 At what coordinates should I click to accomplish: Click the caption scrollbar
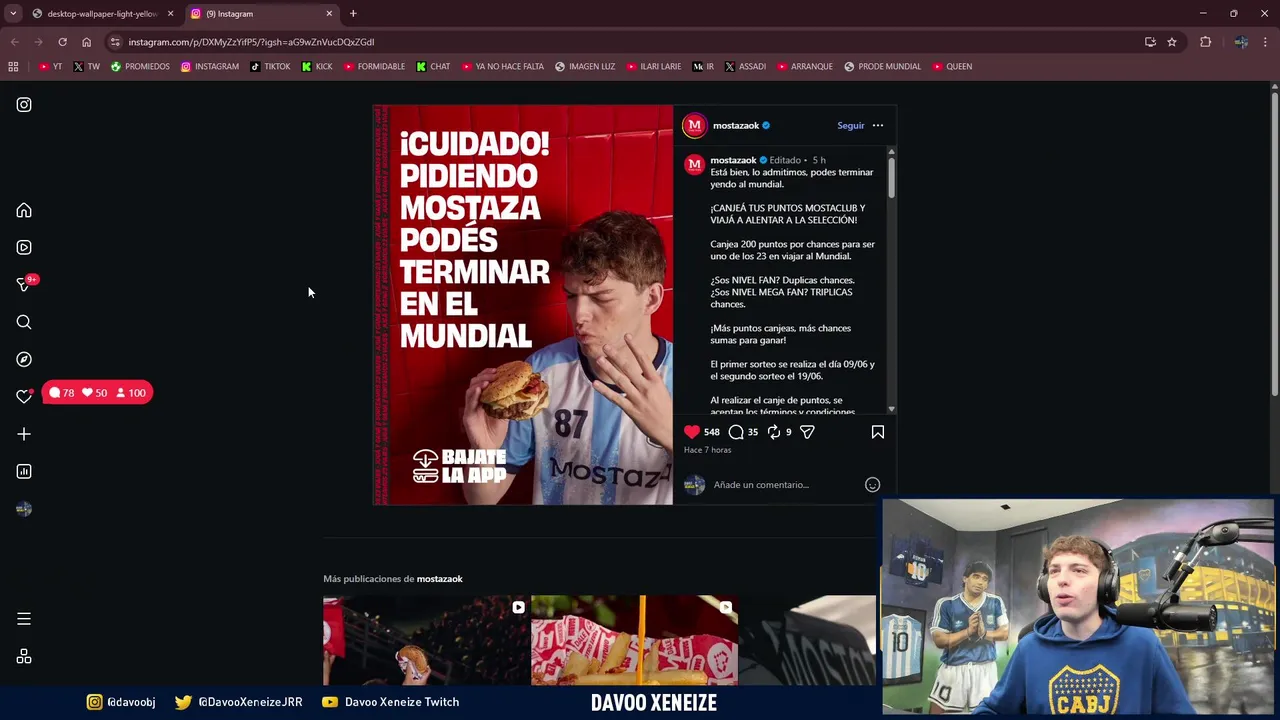click(891, 177)
